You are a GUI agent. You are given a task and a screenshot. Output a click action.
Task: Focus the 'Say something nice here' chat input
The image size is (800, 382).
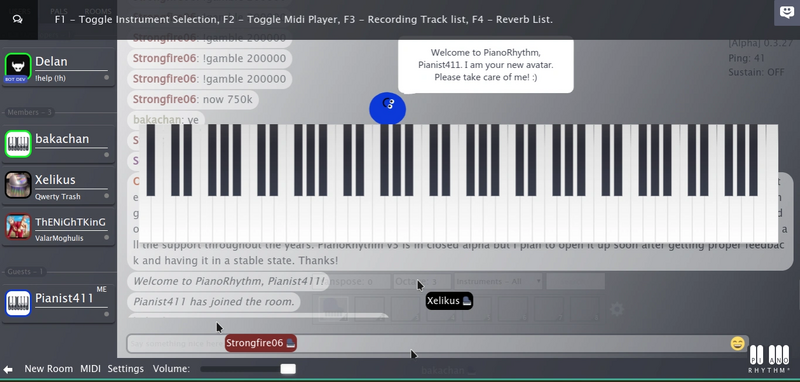tap(438, 344)
